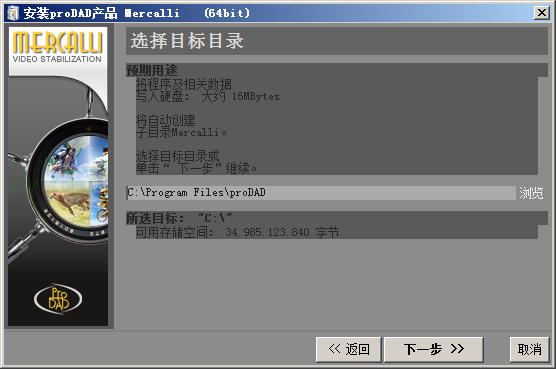556x369 pixels.
Task: Open the 浏览 browse dialog
Action: (531, 193)
